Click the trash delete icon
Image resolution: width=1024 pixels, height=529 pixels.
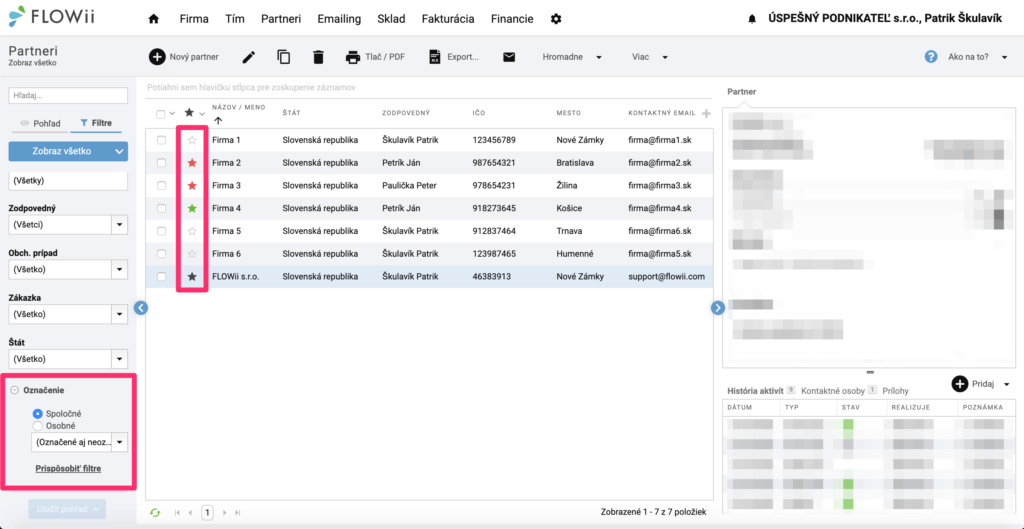point(318,57)
